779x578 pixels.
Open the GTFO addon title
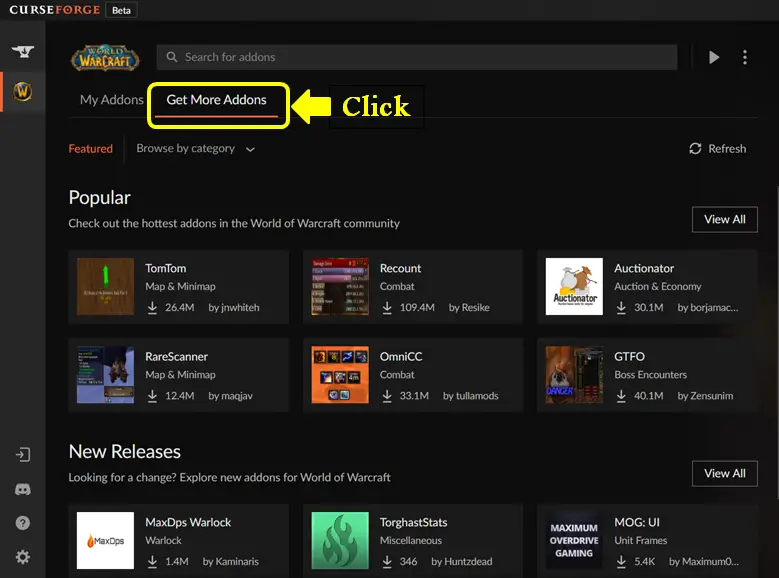[629, 357]
